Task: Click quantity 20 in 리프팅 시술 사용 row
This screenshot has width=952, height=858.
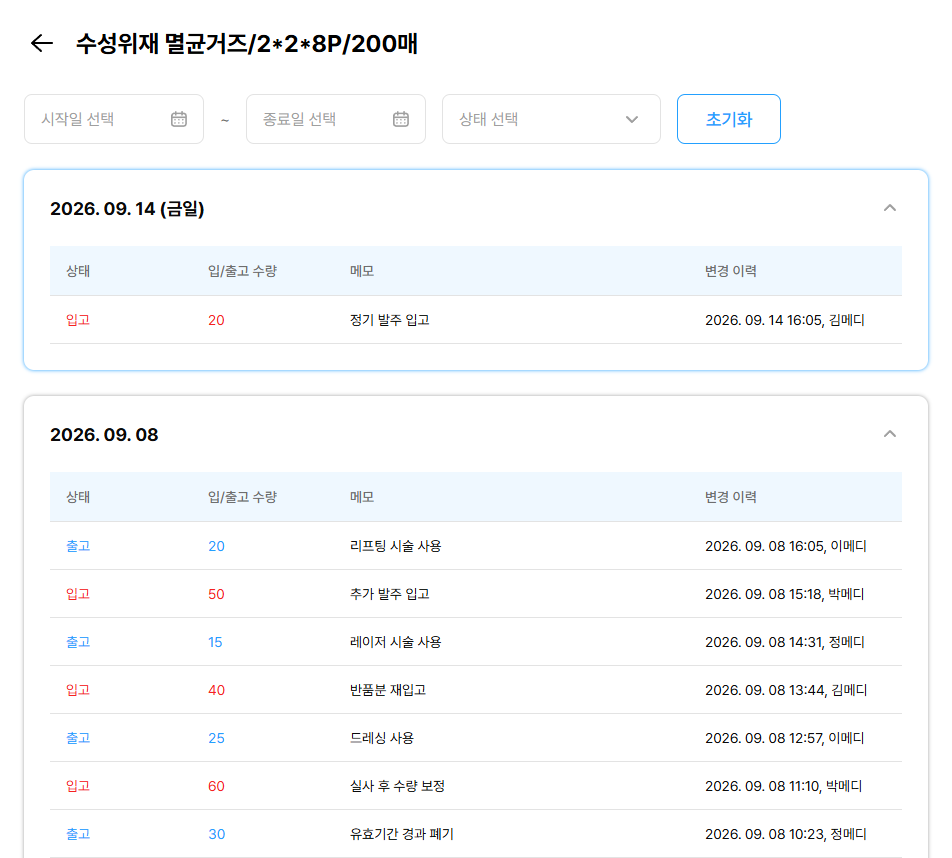Action: [x=216, y=546]
